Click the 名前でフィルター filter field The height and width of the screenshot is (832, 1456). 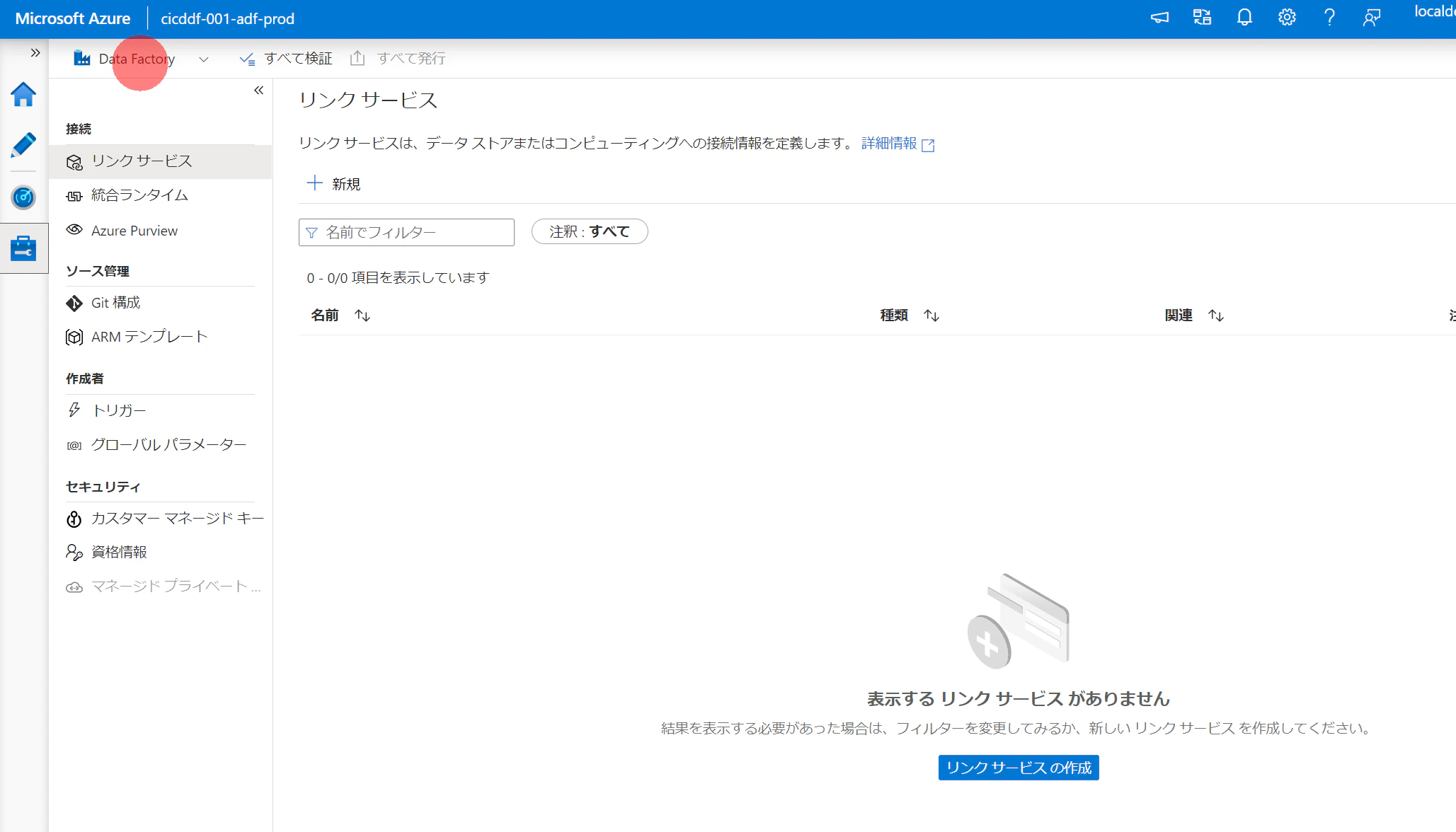click(406, 232)
